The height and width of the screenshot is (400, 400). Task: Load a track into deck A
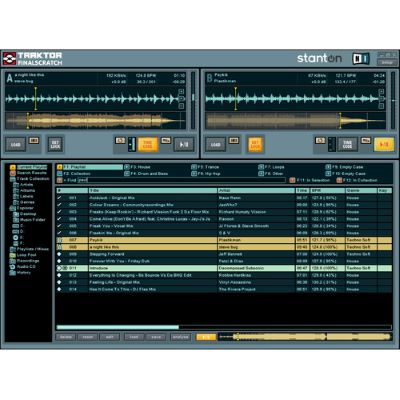point(15,145)
